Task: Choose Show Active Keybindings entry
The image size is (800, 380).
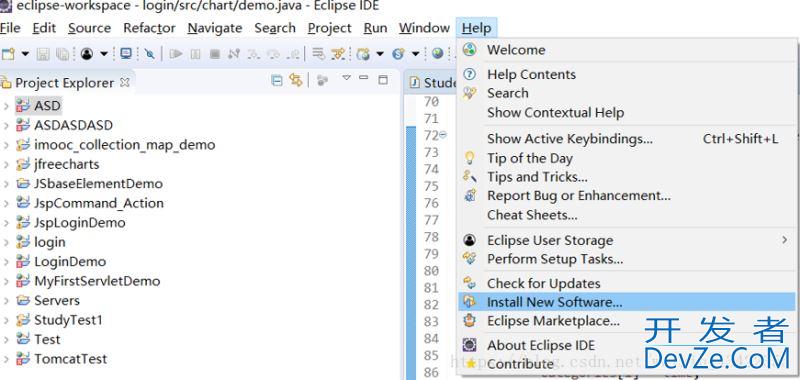Action: (x=627, y=139)
